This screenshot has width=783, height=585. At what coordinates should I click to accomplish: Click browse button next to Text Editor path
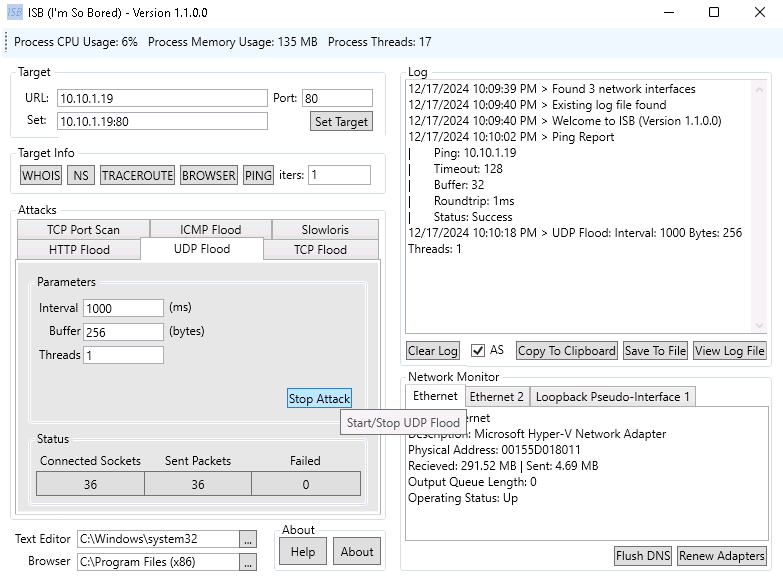(248, 539)
